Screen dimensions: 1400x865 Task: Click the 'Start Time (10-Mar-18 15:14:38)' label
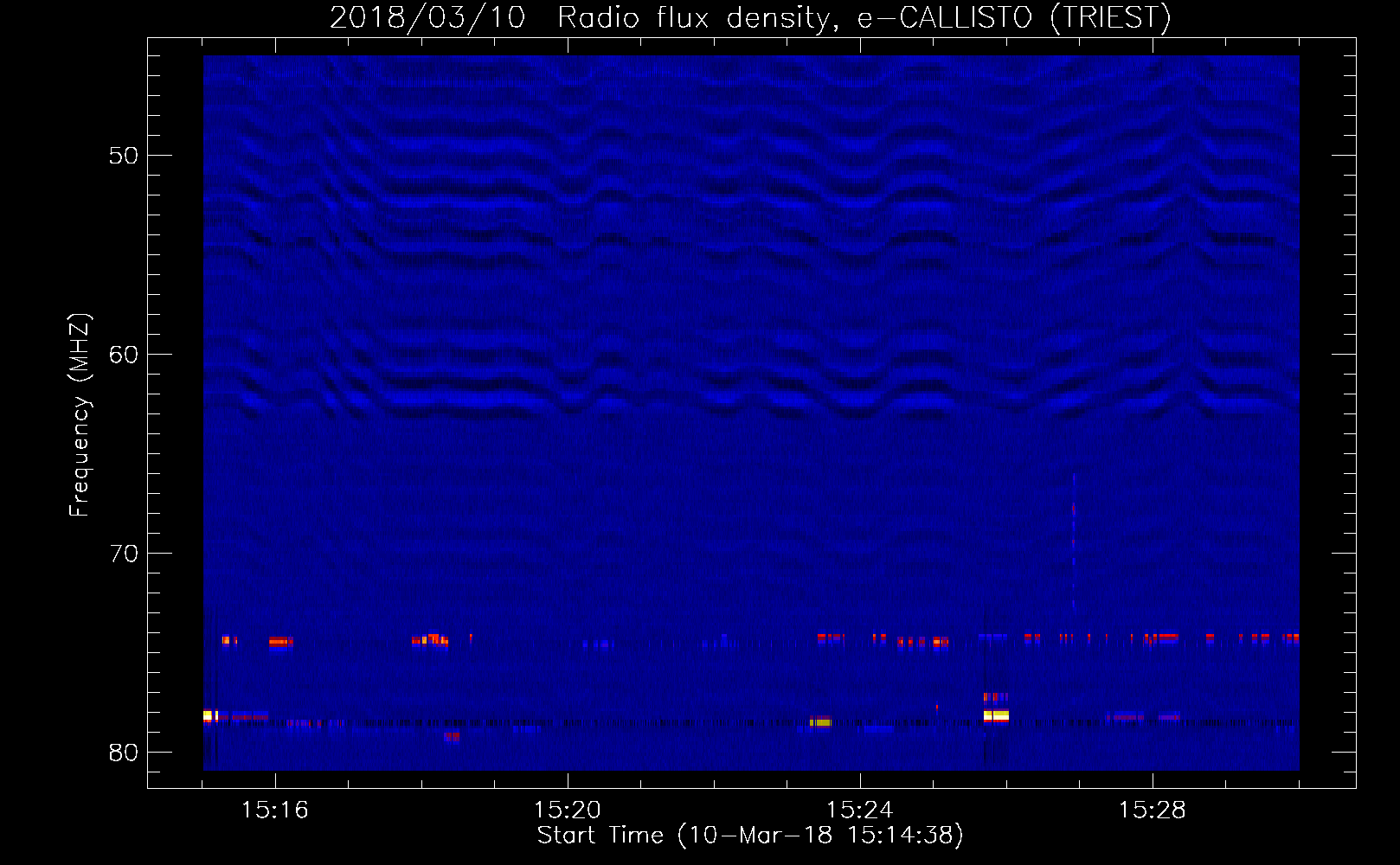[x=750, y=836]
